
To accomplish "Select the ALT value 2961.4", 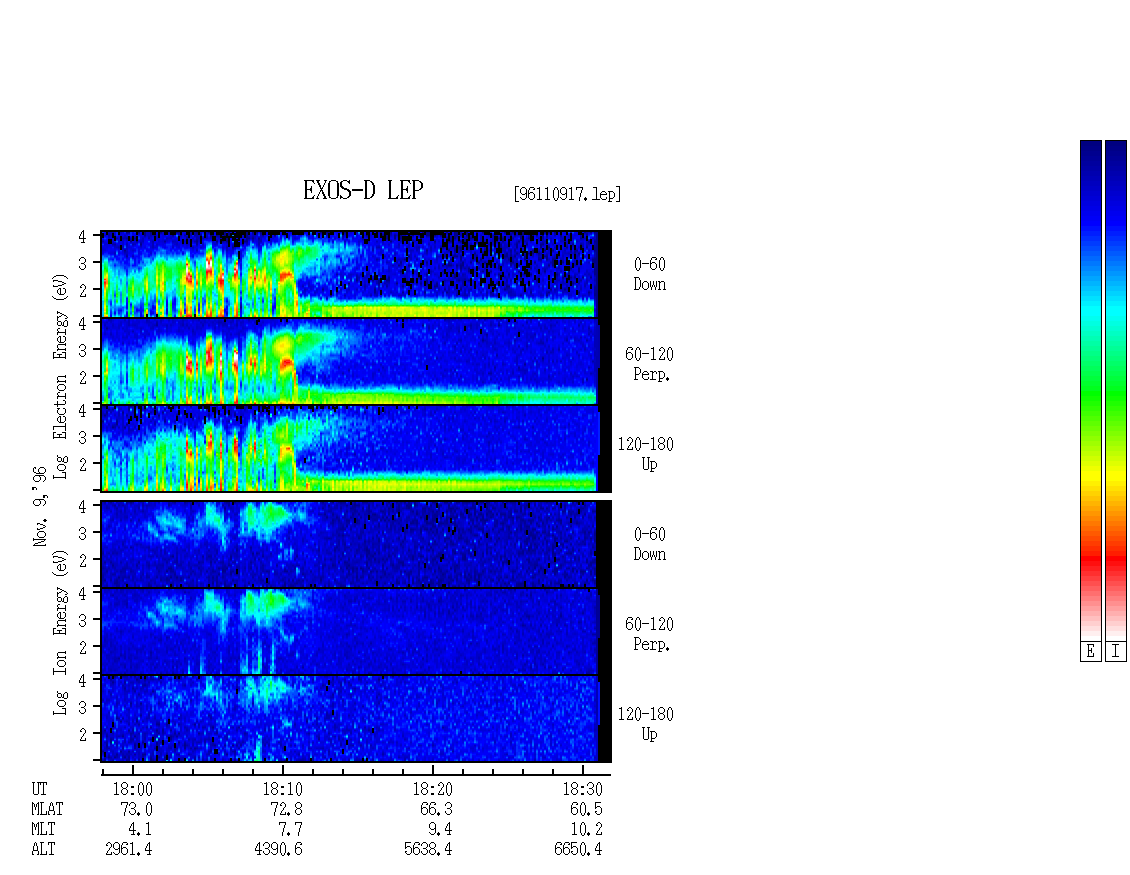I will click(x=128, y=850).
